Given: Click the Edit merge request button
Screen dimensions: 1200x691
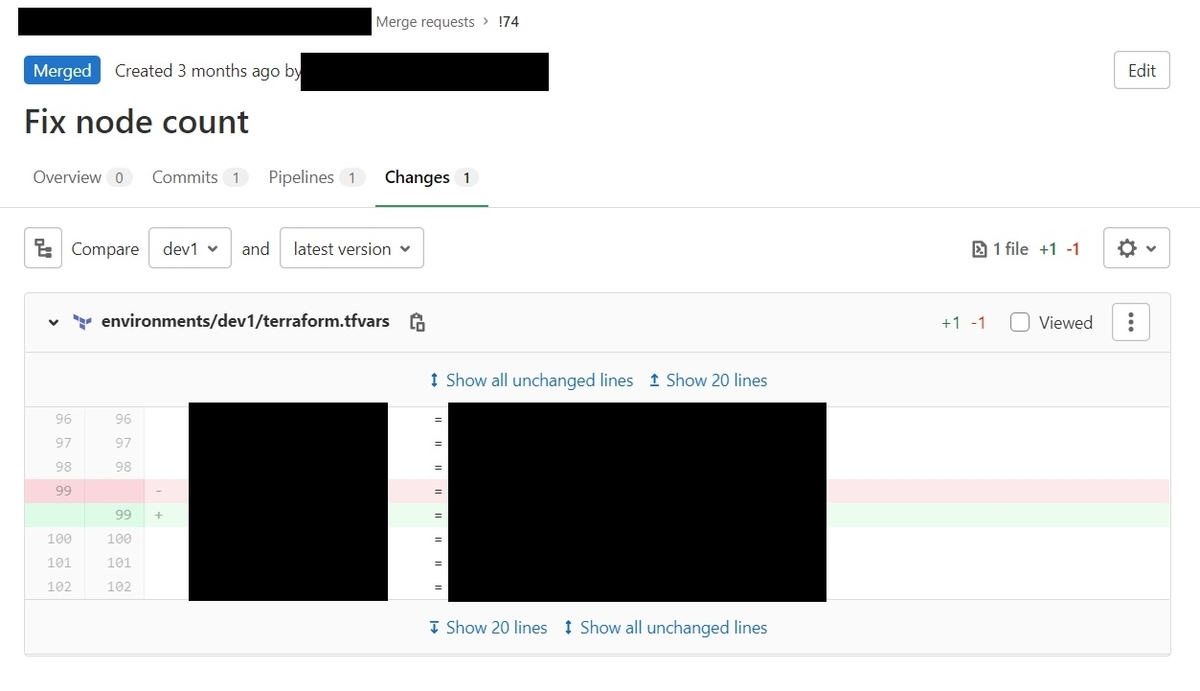Looking at the screenshot, I should pos(1142,70).
